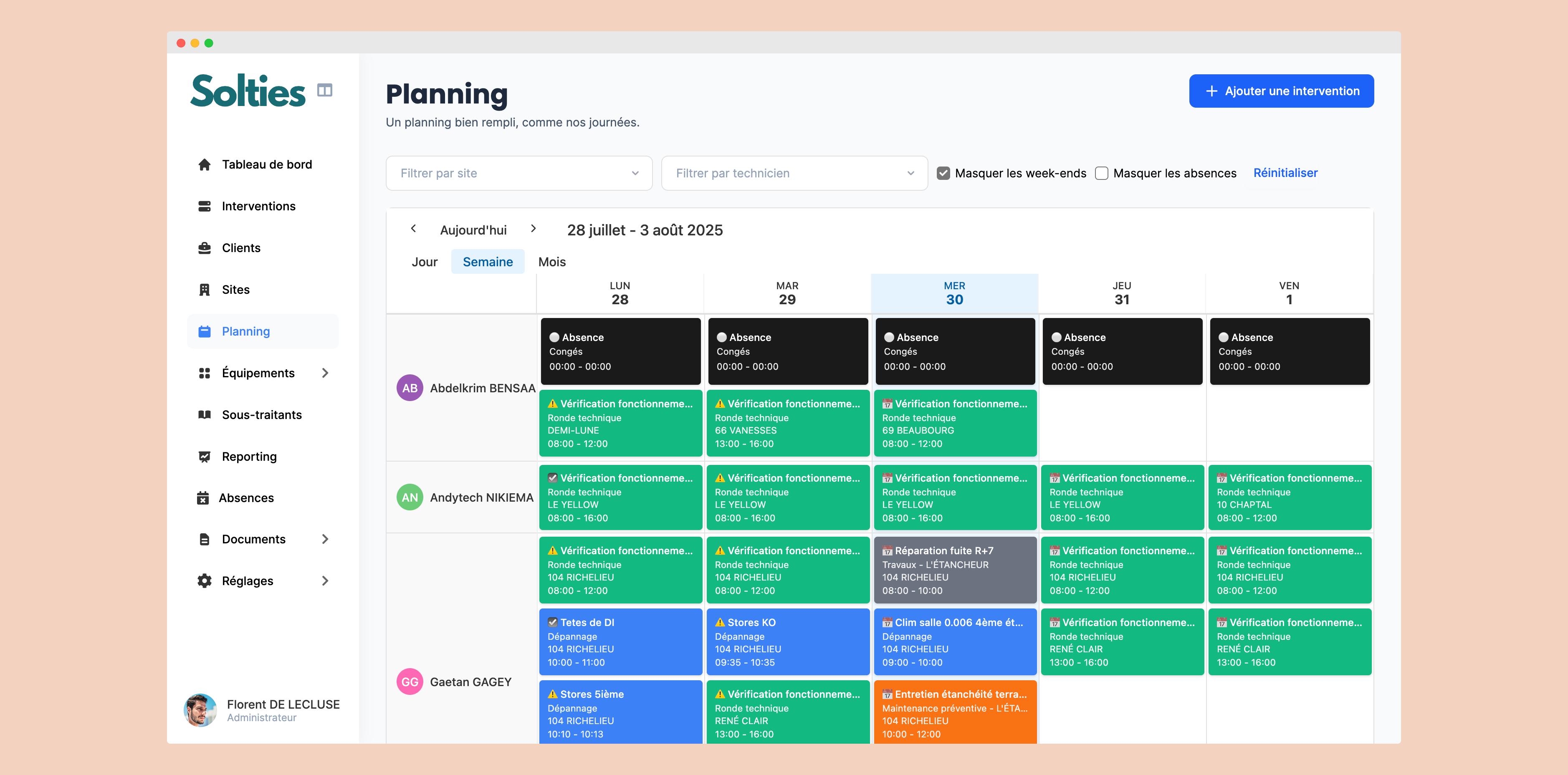The image size is (1568, 775).
Task: Open Filtrer par site dropdown
Action: (x=519, y=173)
